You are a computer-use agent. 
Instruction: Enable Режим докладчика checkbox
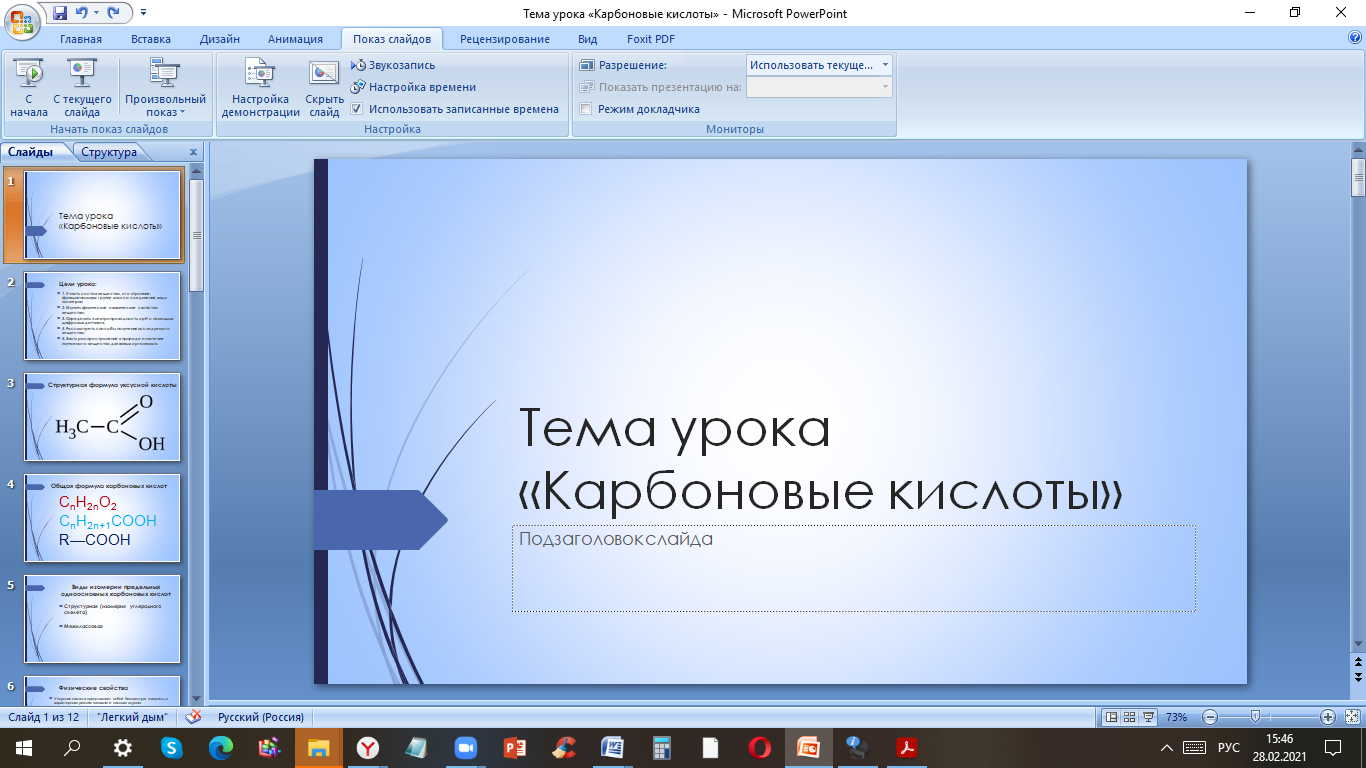click(586, 109)
